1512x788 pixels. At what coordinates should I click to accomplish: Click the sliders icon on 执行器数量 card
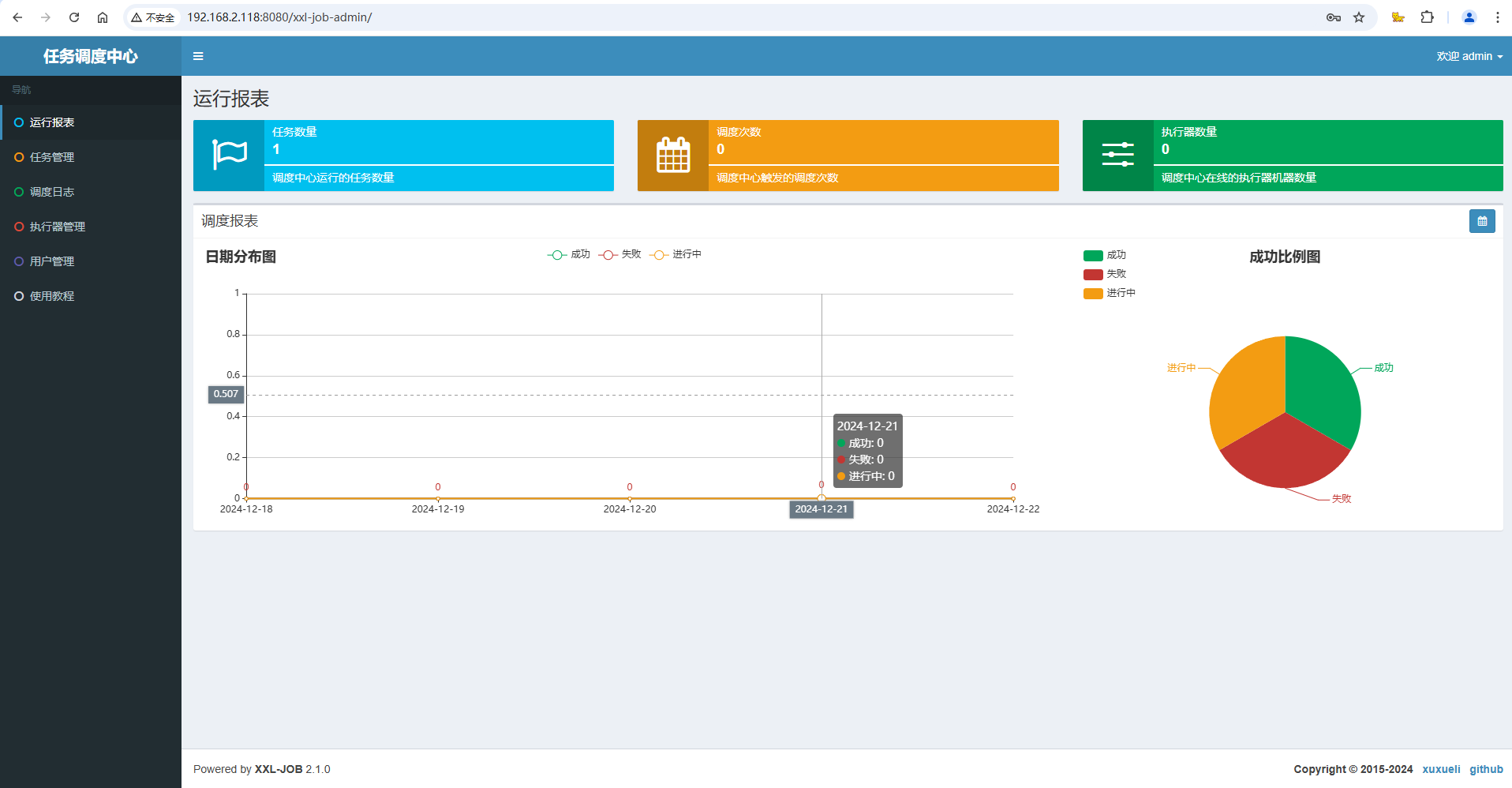pos(1117,155)
